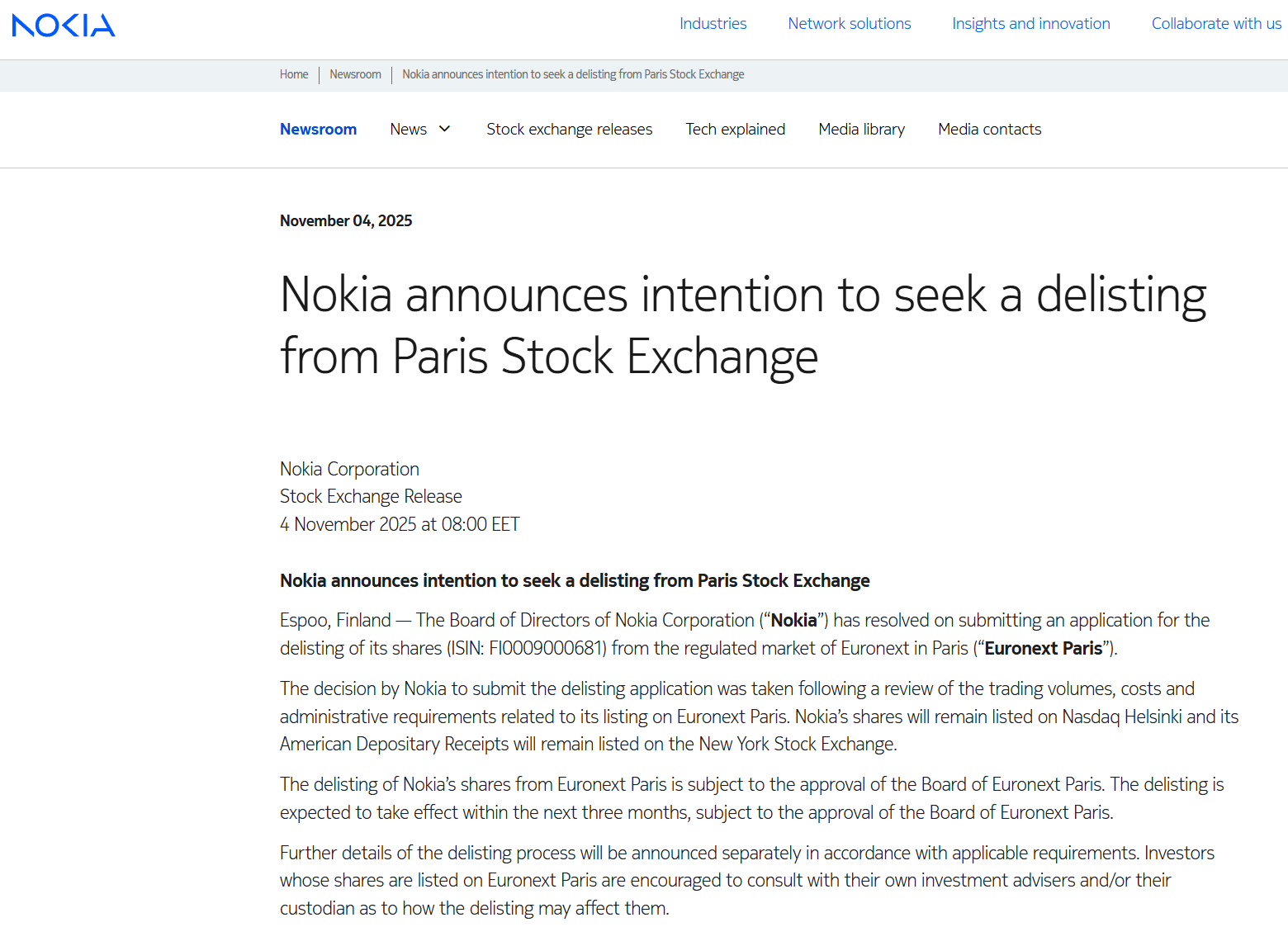Click the Home breadcrumb
1288x927 pixels.
click(x=294, y=74)
